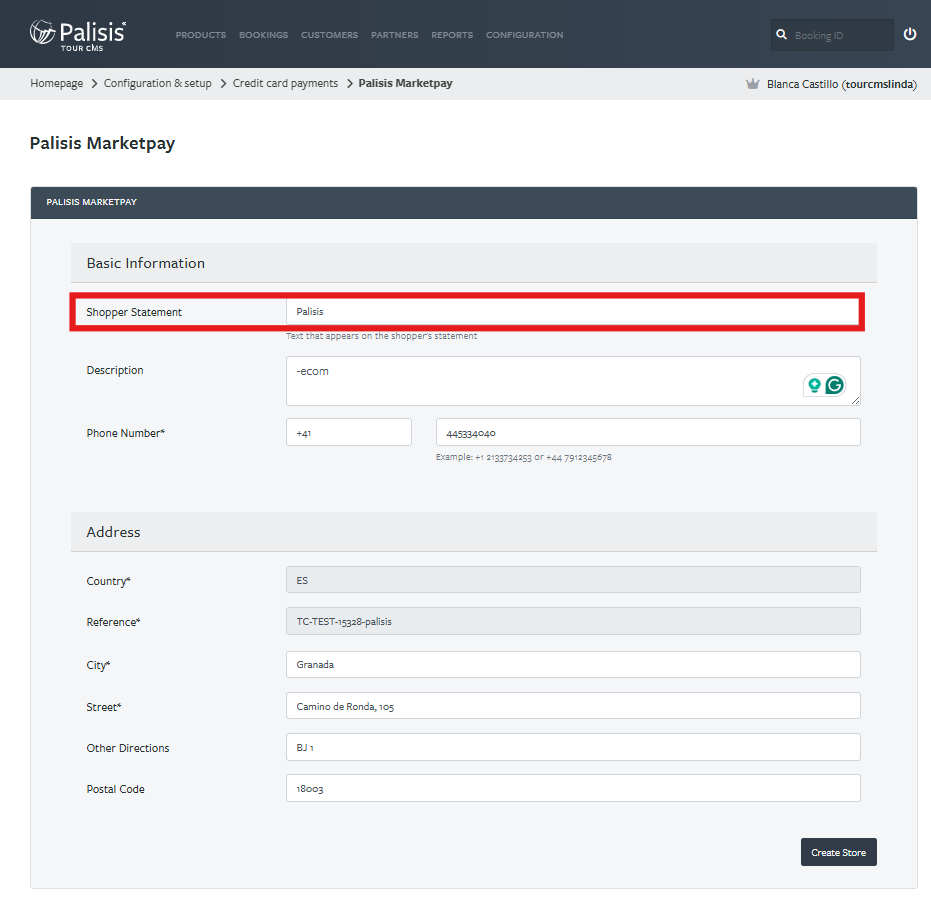Viewport: 931px width, 902px height.
Task: Click the Description textarea resize handle
Action: [855, 401]
